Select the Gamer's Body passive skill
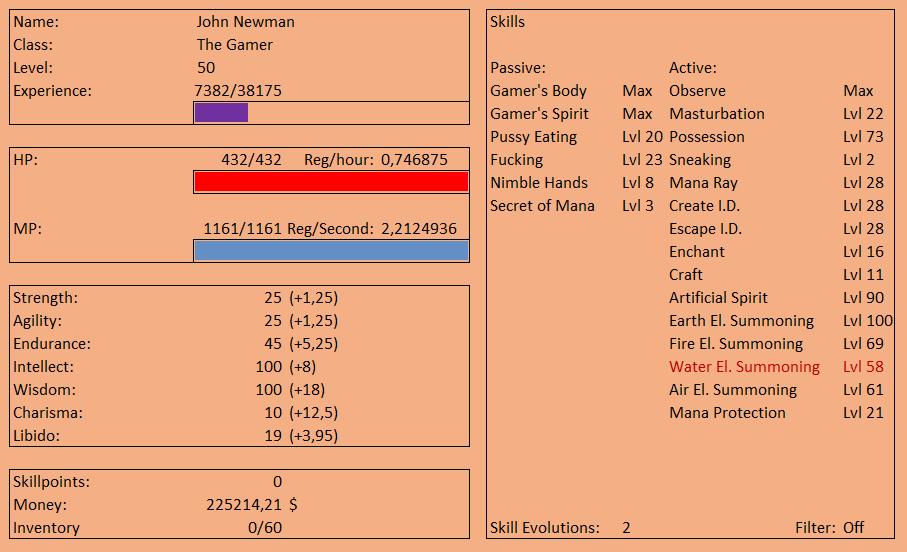 coord(538,91)
